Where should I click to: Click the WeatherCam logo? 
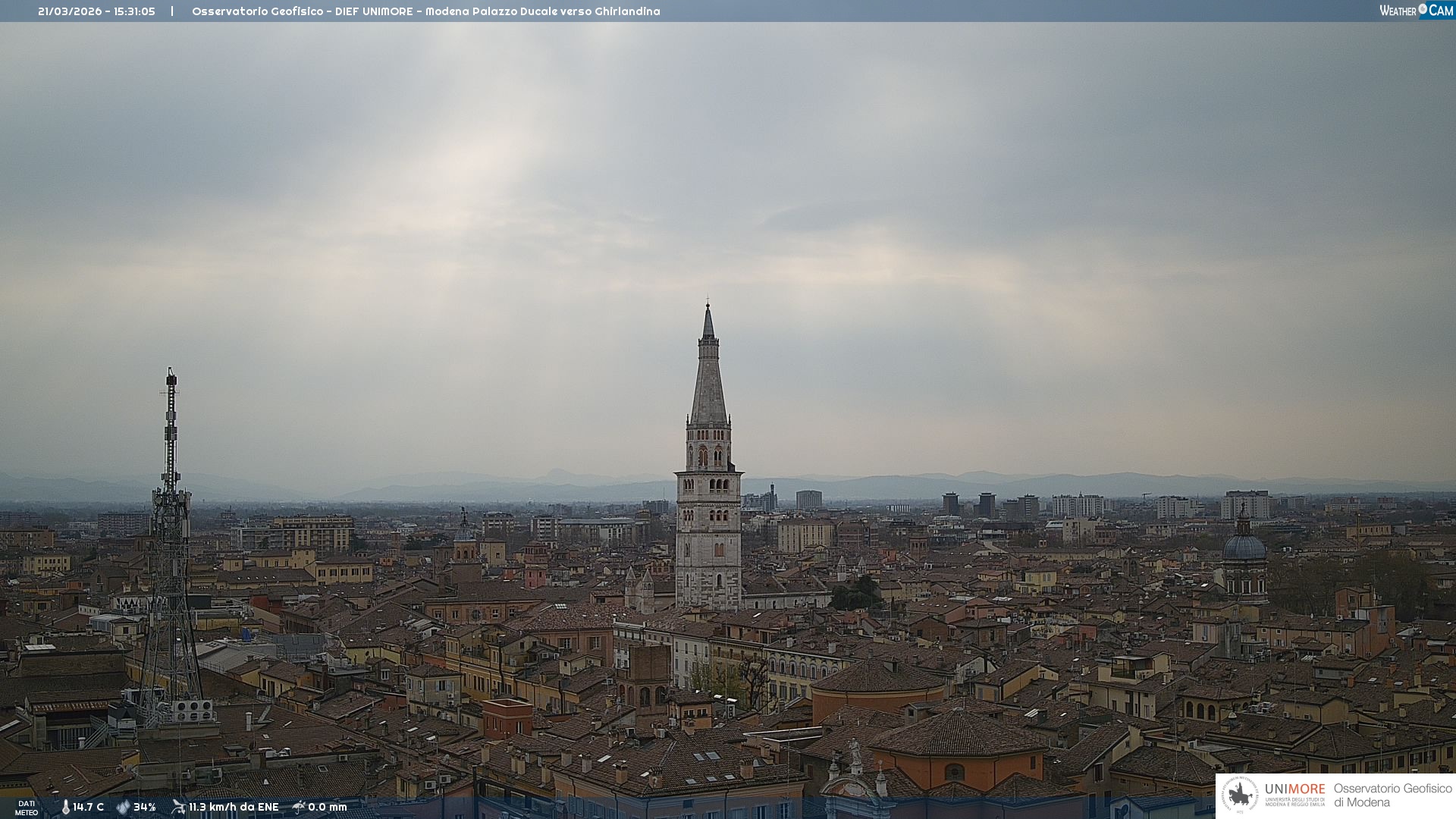1416,11
